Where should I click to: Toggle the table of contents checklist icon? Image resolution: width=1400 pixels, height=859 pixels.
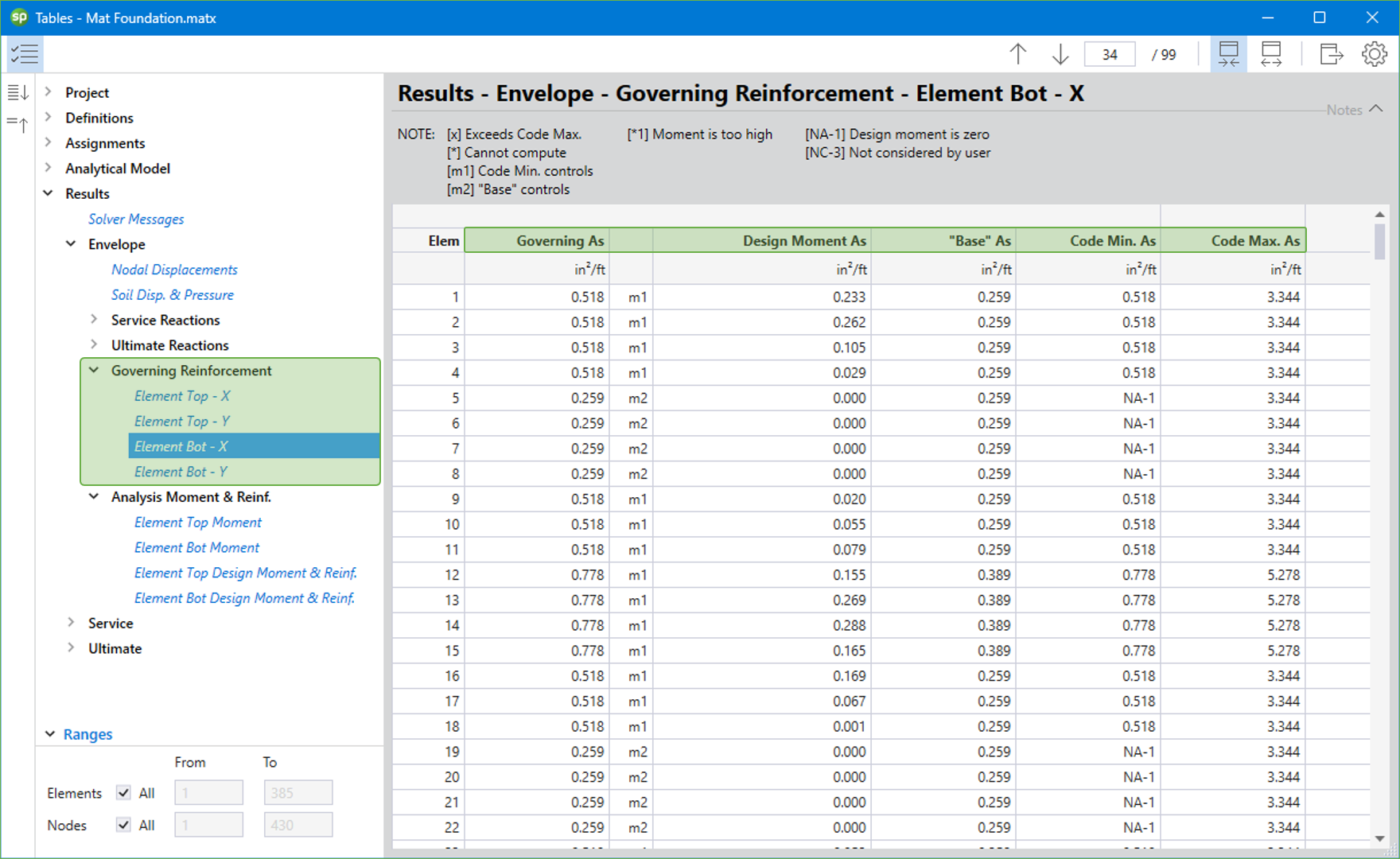(24, 54)
